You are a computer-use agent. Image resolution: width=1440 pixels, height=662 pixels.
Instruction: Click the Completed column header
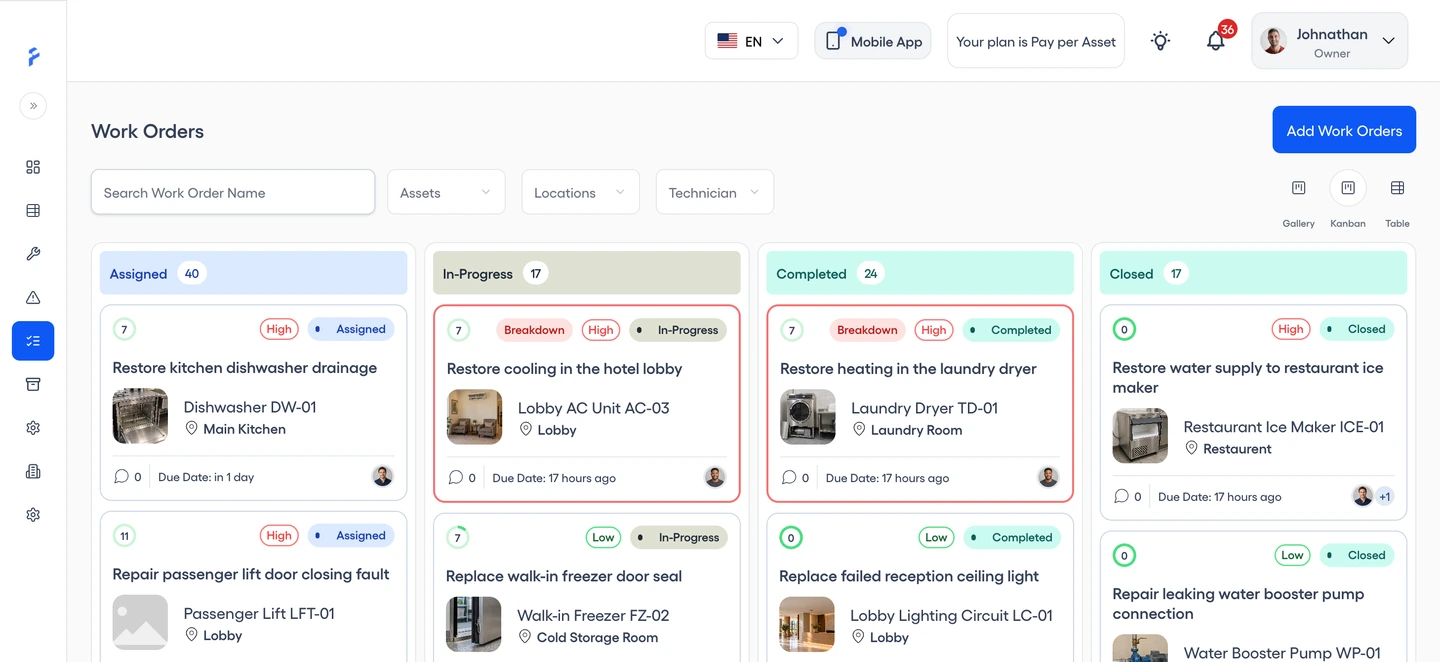tap(920, 273)
